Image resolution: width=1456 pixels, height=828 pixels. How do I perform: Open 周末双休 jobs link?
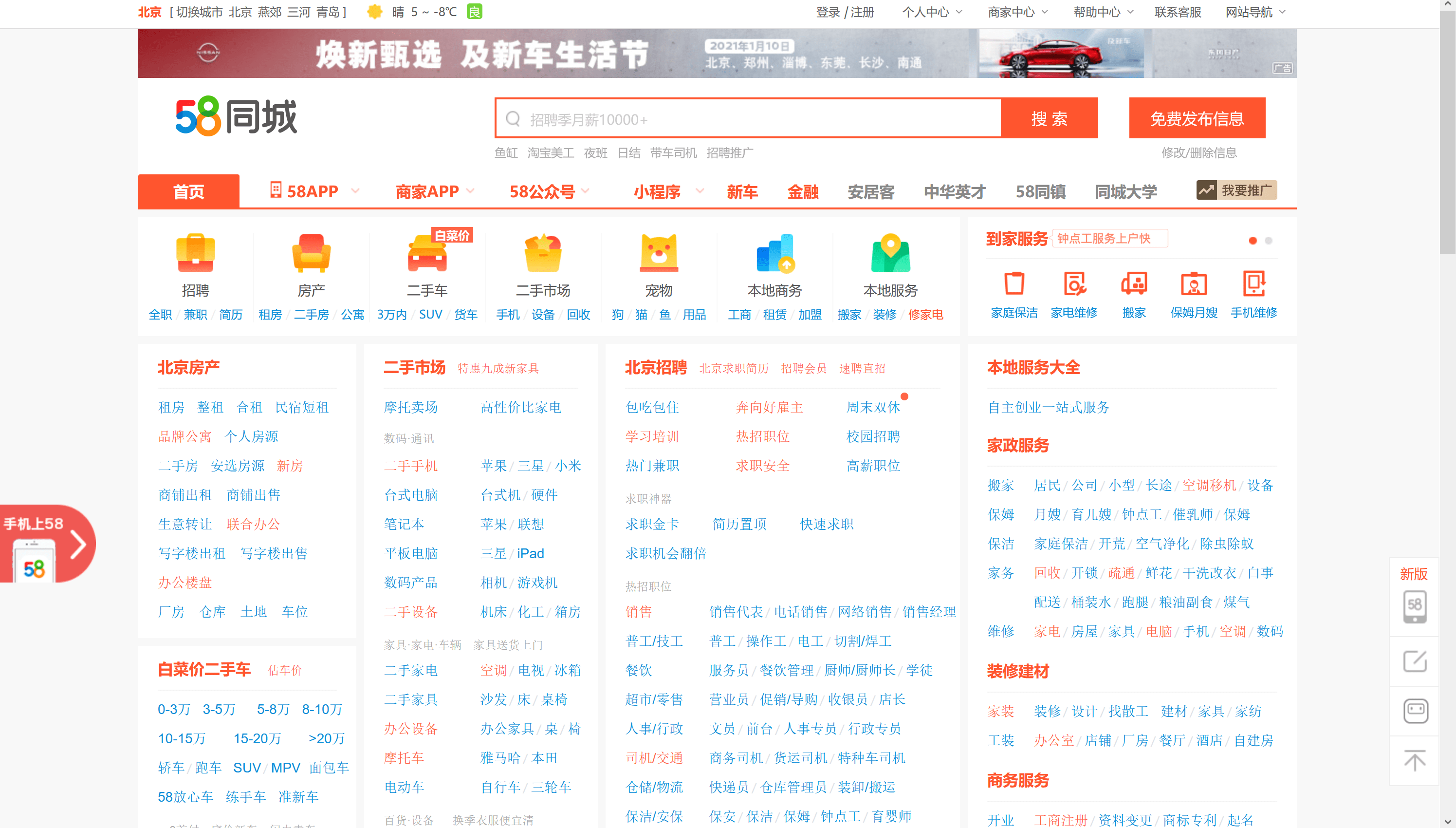tap(873, 407)
